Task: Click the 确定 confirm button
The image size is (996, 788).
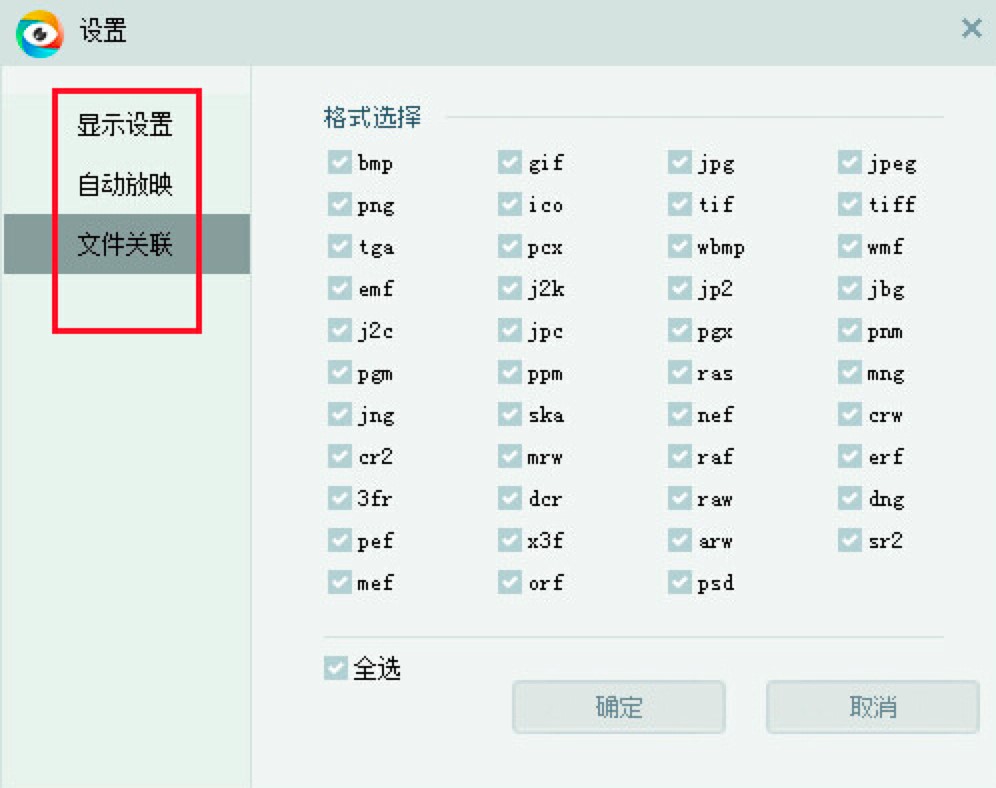Action: click(618, 706)
